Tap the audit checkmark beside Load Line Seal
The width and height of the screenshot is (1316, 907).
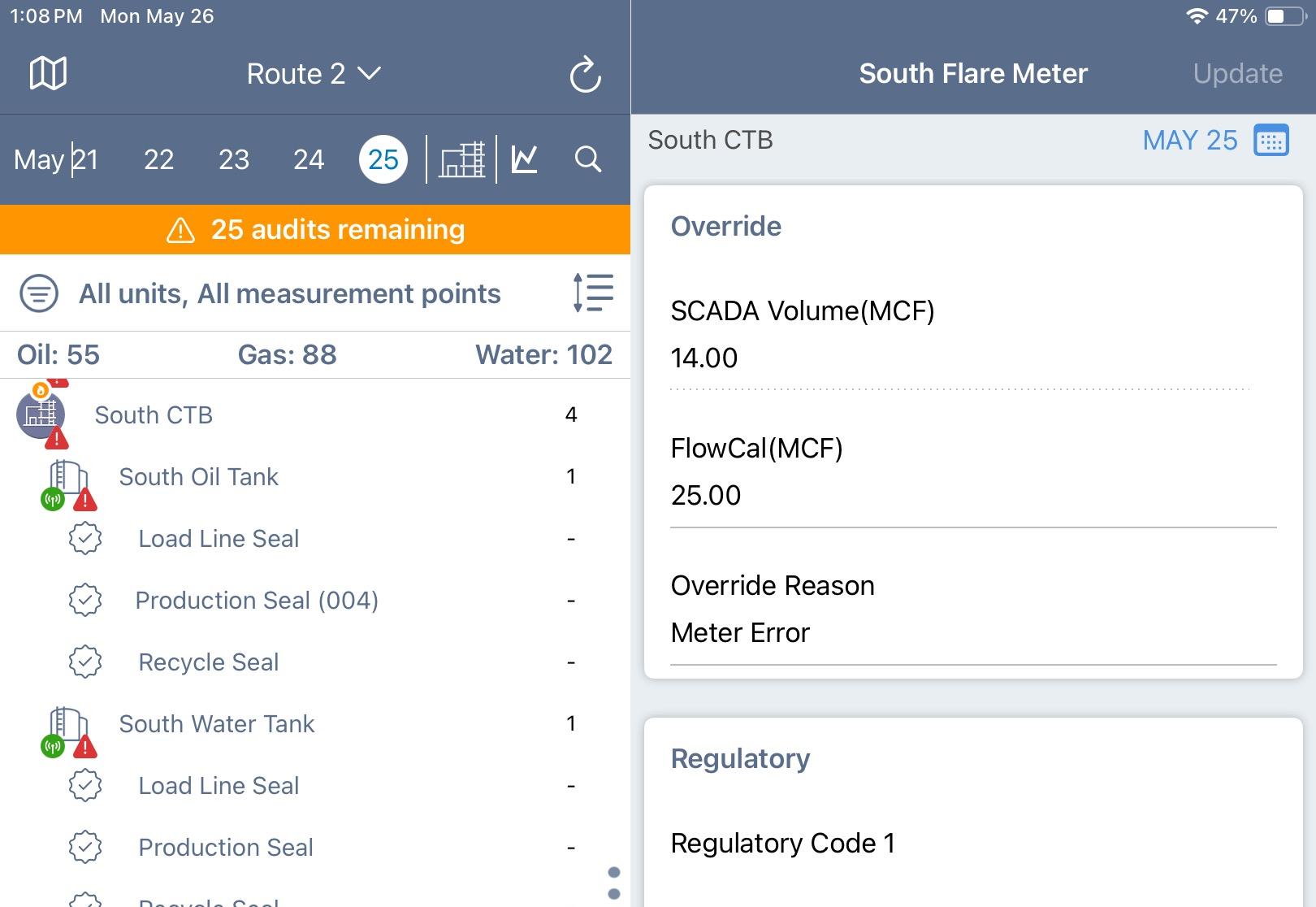[85, 538]
